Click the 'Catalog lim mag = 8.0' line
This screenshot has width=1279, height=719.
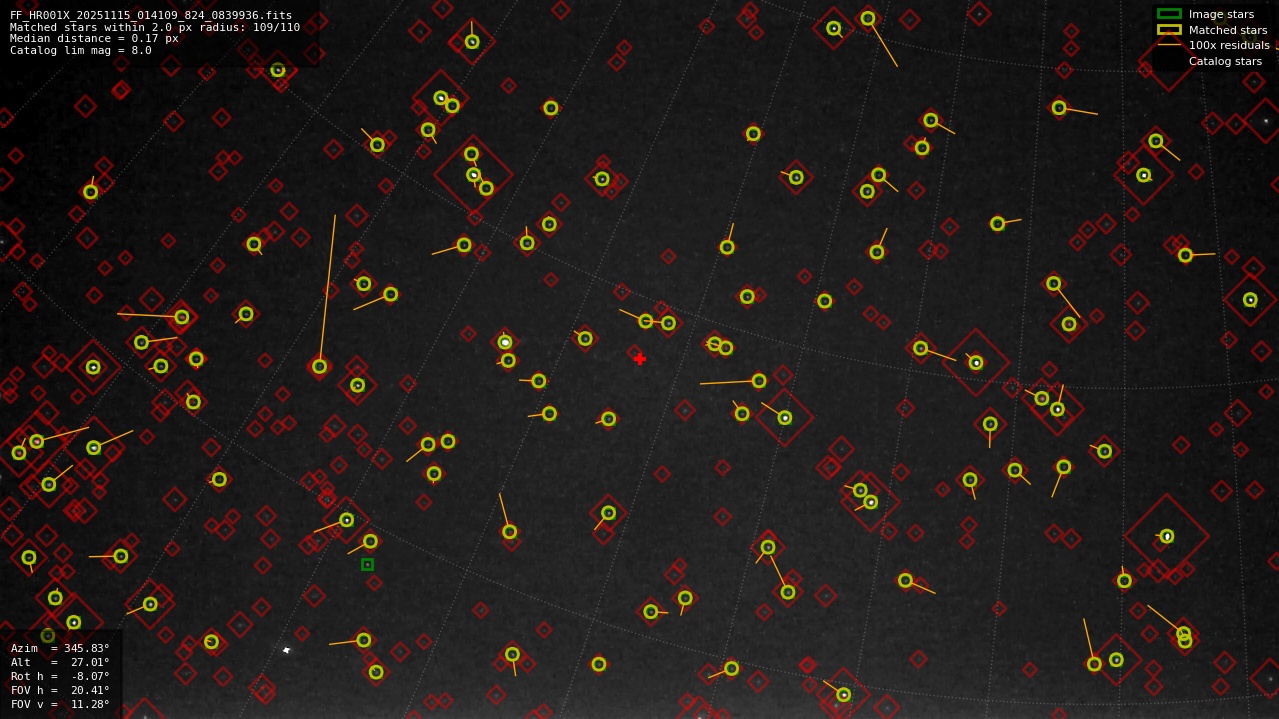(81, 50)
